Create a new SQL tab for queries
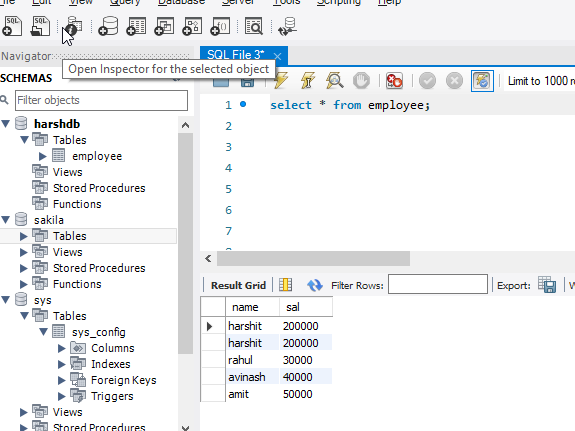The height and width of the screenshot is (431, 575). coord(12,26)
